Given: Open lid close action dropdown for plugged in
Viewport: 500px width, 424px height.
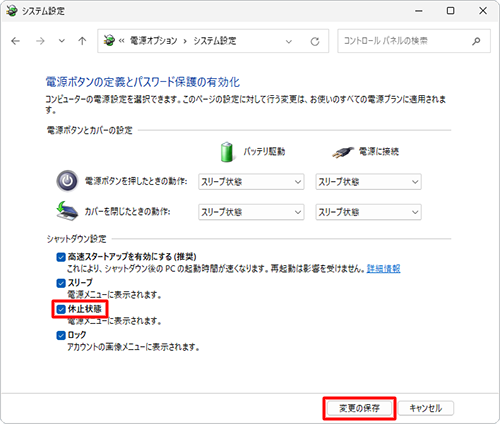Looking at the screenshot, I should 368,212.
